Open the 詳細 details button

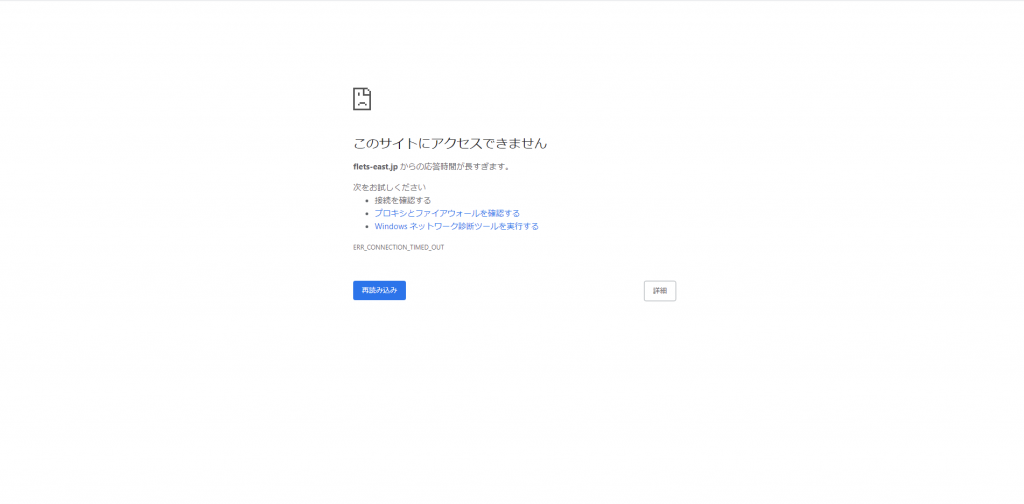(x=660, y=291)
